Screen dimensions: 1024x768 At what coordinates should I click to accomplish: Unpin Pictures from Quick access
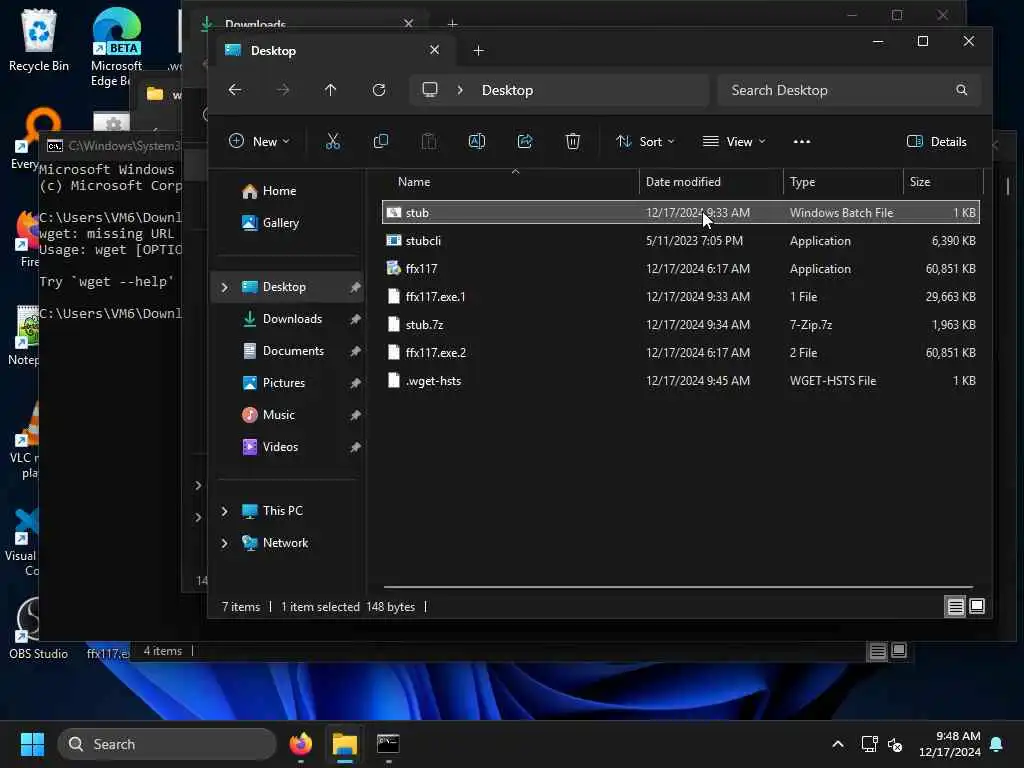coord(355,383)
